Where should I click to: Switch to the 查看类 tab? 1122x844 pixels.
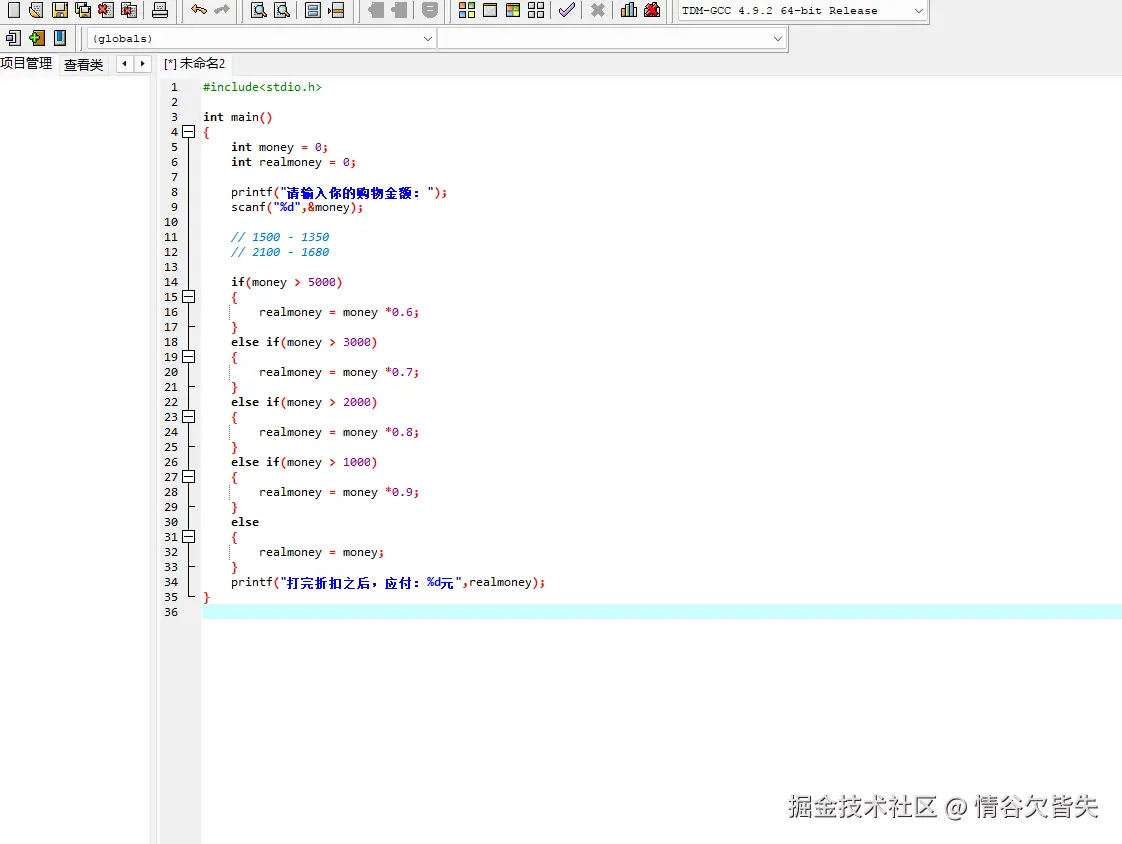(x=84, y=64)
